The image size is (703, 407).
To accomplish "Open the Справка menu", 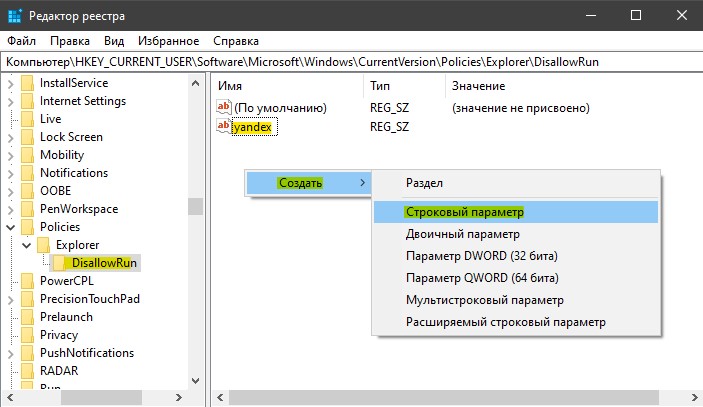I will 236,41.
